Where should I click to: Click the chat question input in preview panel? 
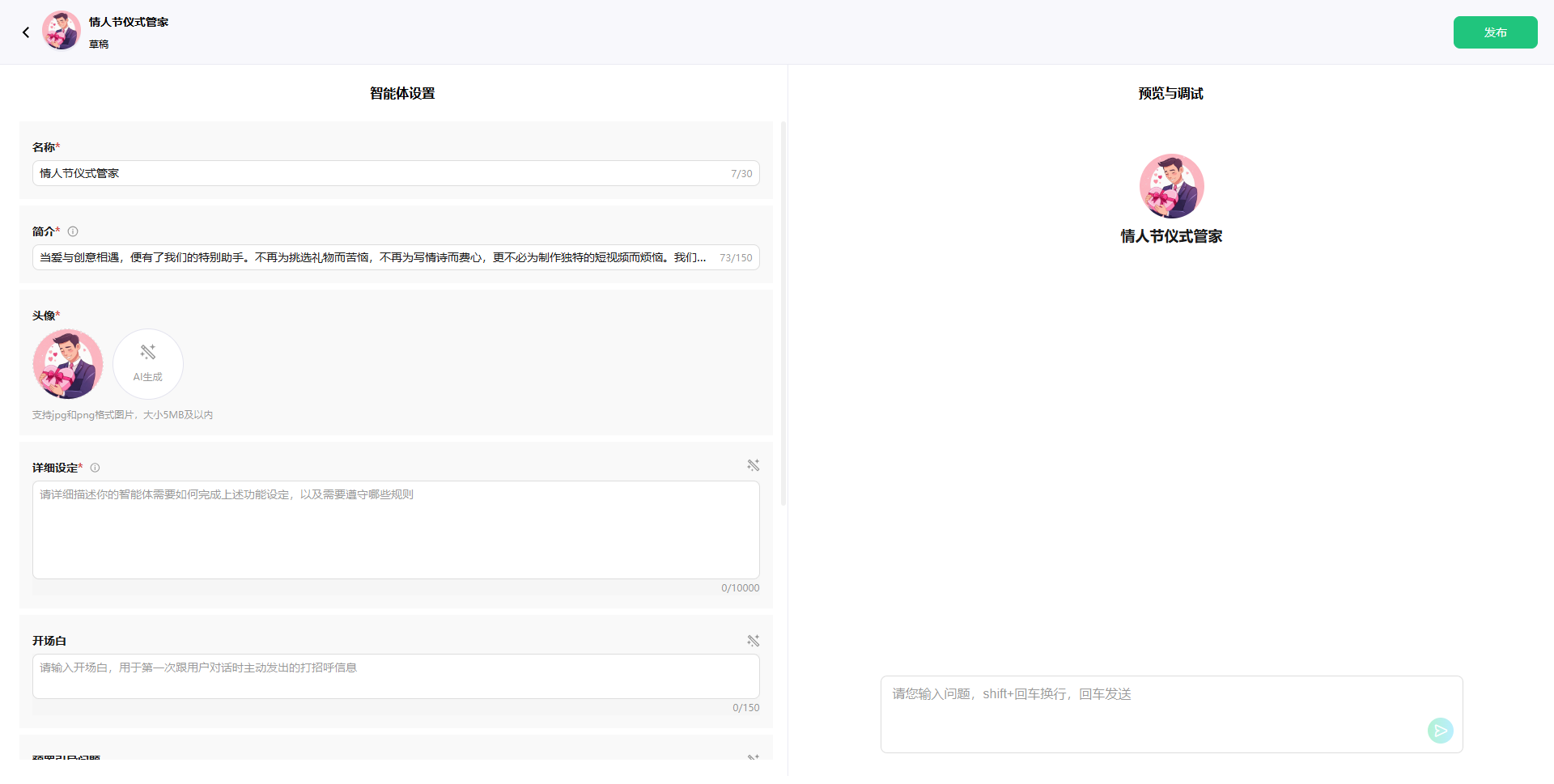coord(1171,714)
